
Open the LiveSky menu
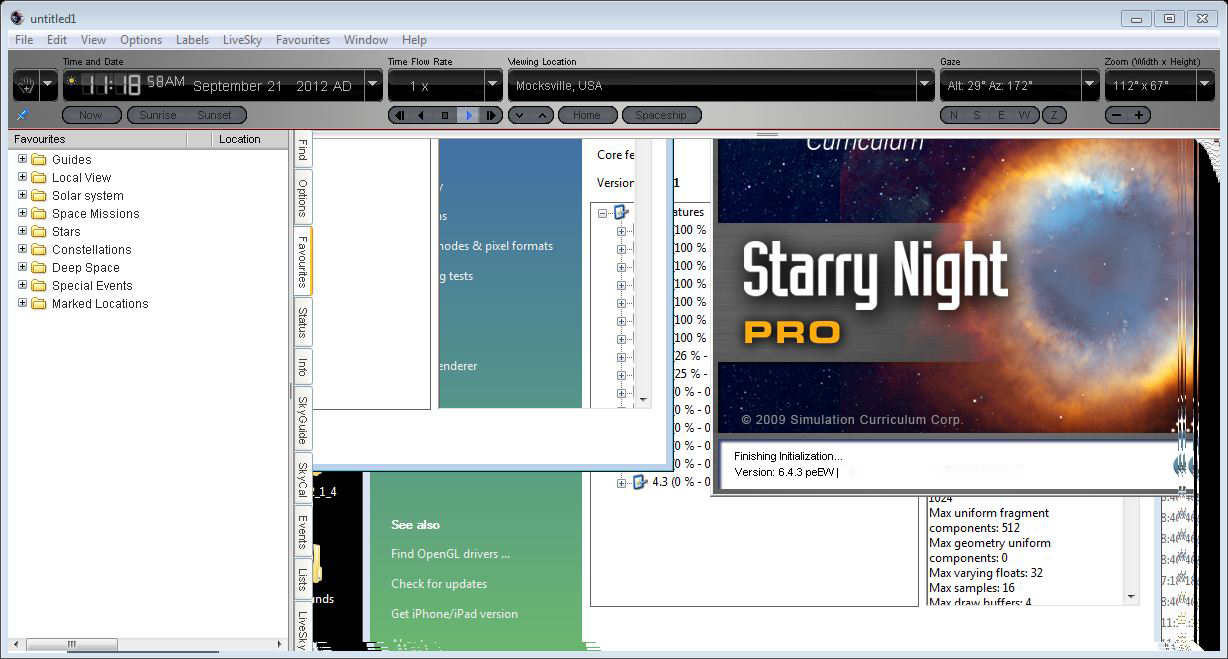coord(242,40)
